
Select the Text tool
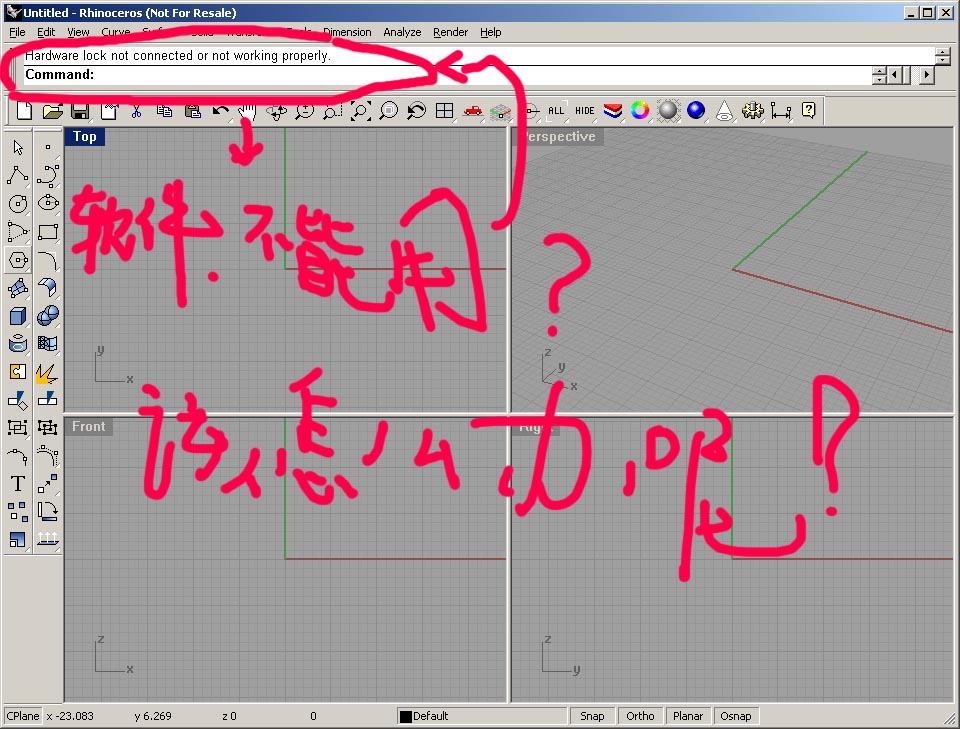point(17,484)
